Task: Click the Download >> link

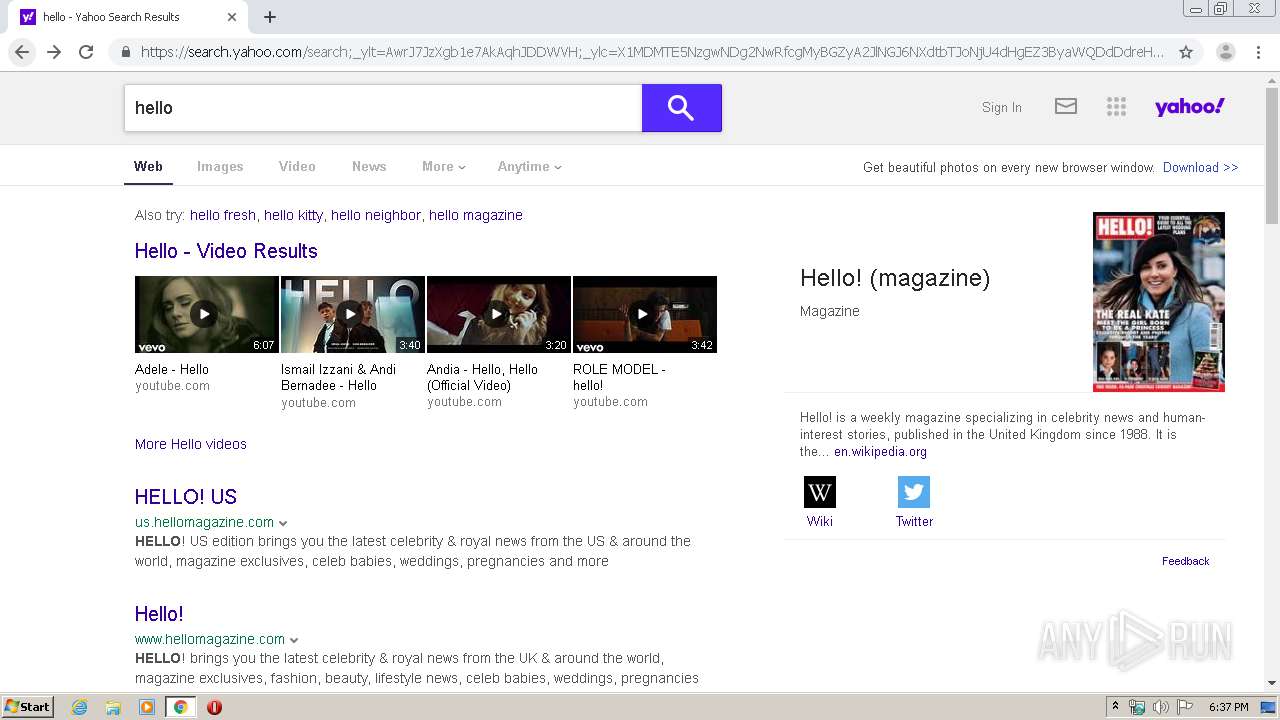Action: tap(1200, 167)
